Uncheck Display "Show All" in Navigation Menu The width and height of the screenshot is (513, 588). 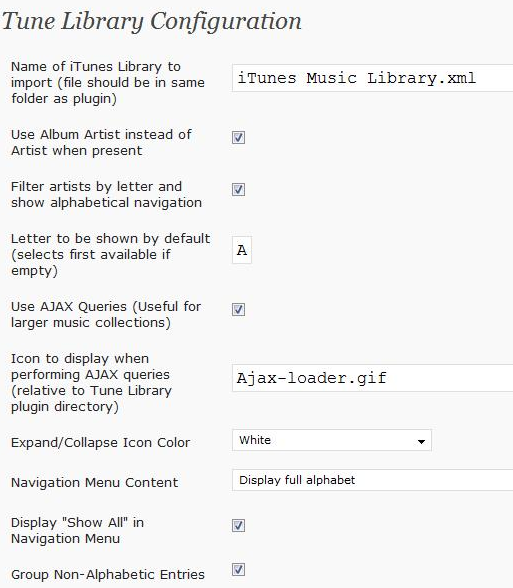pyautogui.click(x=238, y=525)
